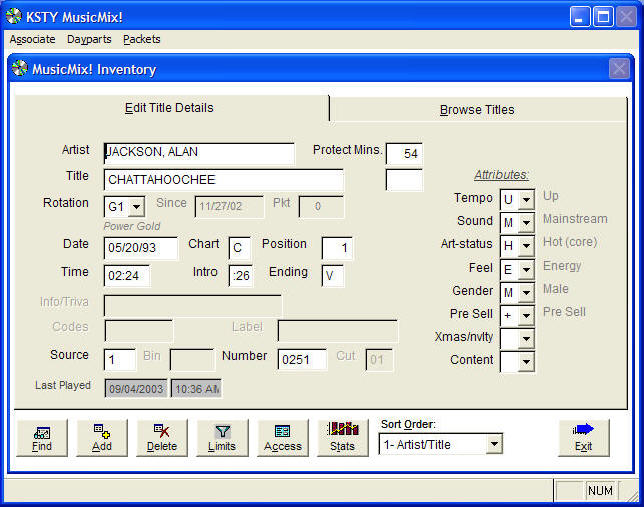Expand the Sound attribute dropdown
Image resolution: width=644 pixels, height=507 pixels.
[x=526, y=223]
